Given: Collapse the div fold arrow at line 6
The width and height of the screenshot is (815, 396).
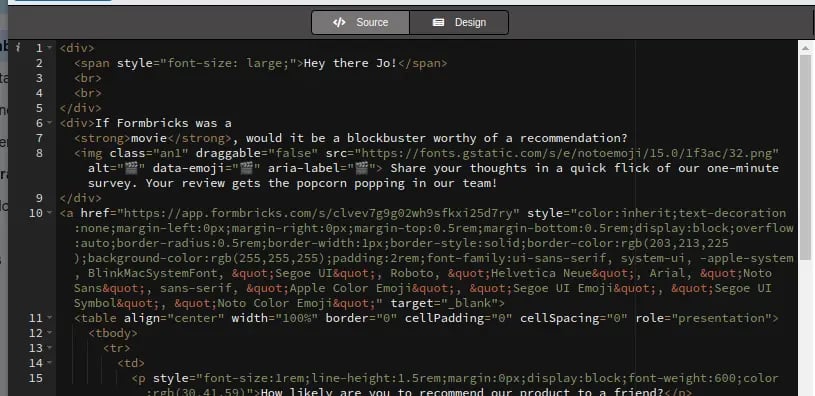Looking at the screenshot, I should (x=50, y=123).
